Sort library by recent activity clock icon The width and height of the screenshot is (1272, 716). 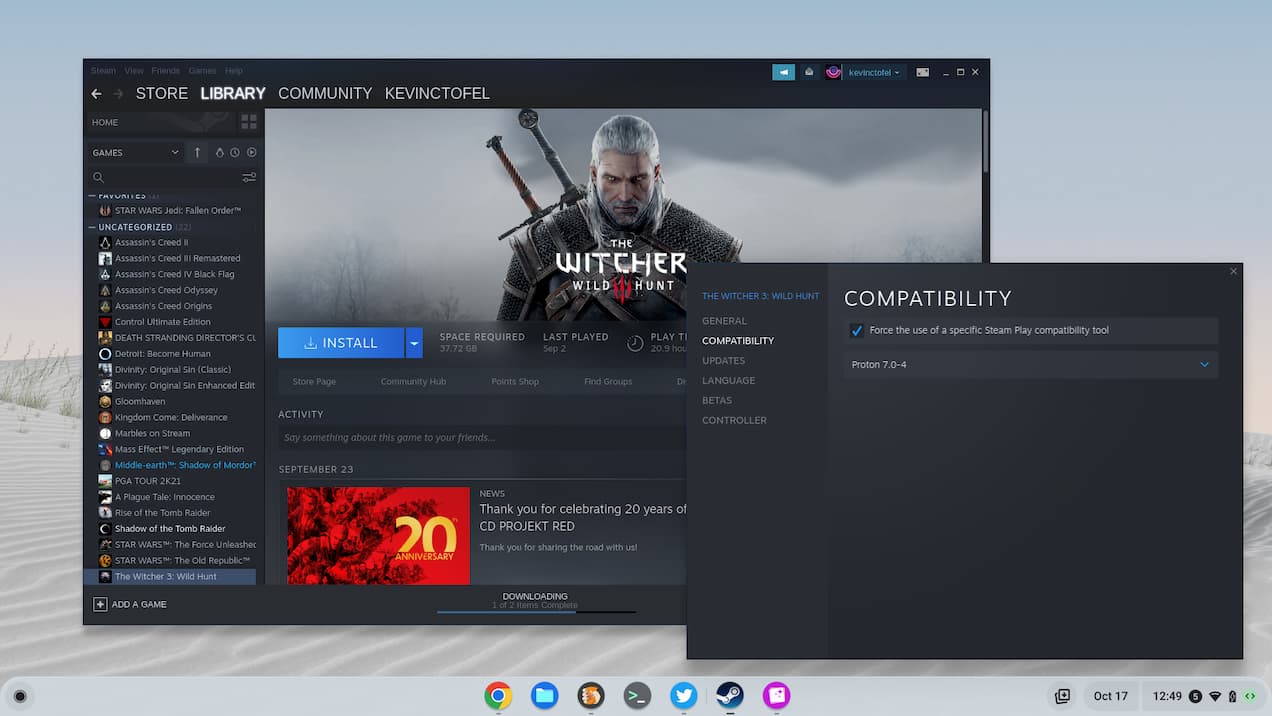(235, 152)
